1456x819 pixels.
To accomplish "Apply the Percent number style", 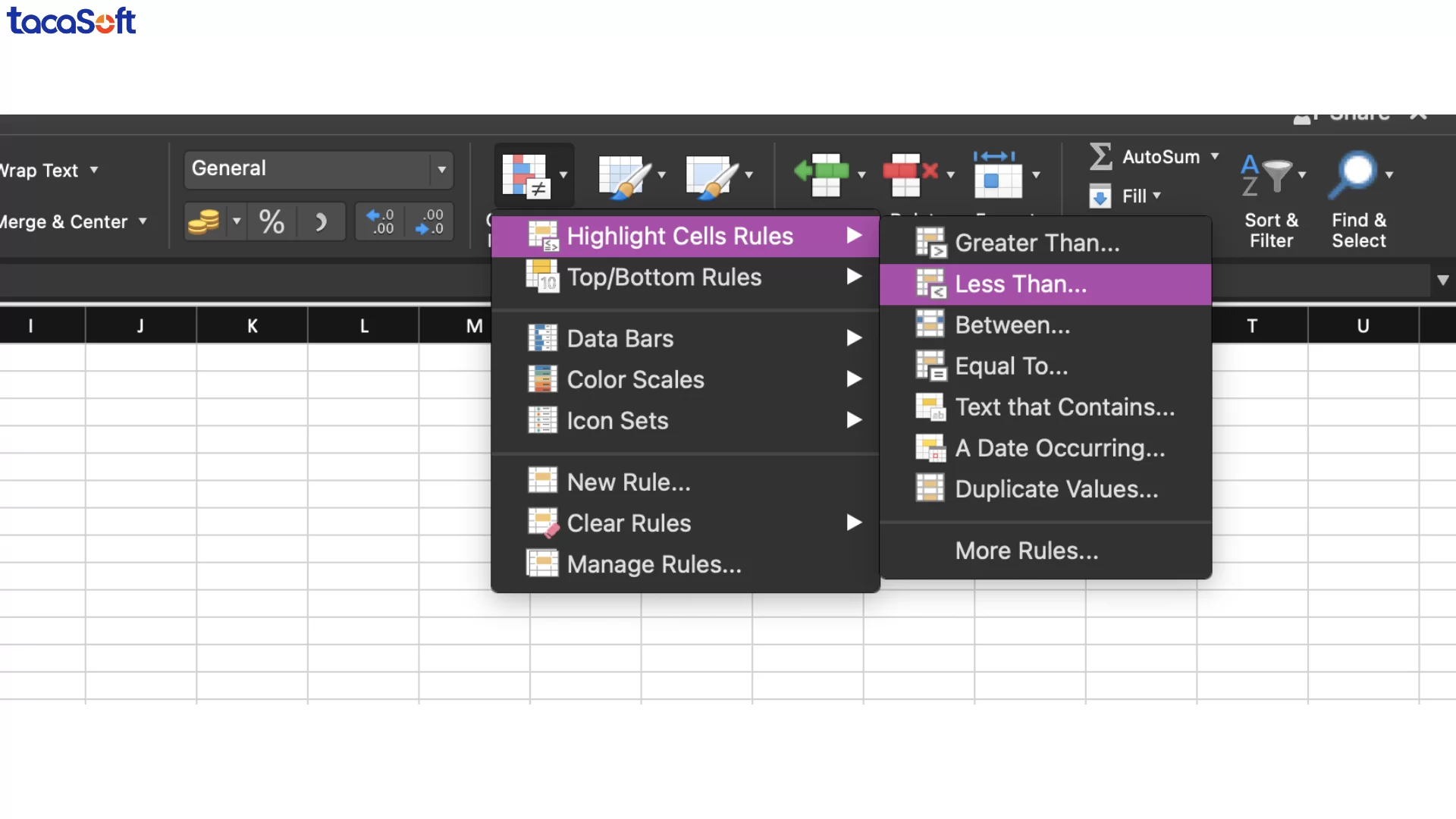I will click(x=271, y=221).
